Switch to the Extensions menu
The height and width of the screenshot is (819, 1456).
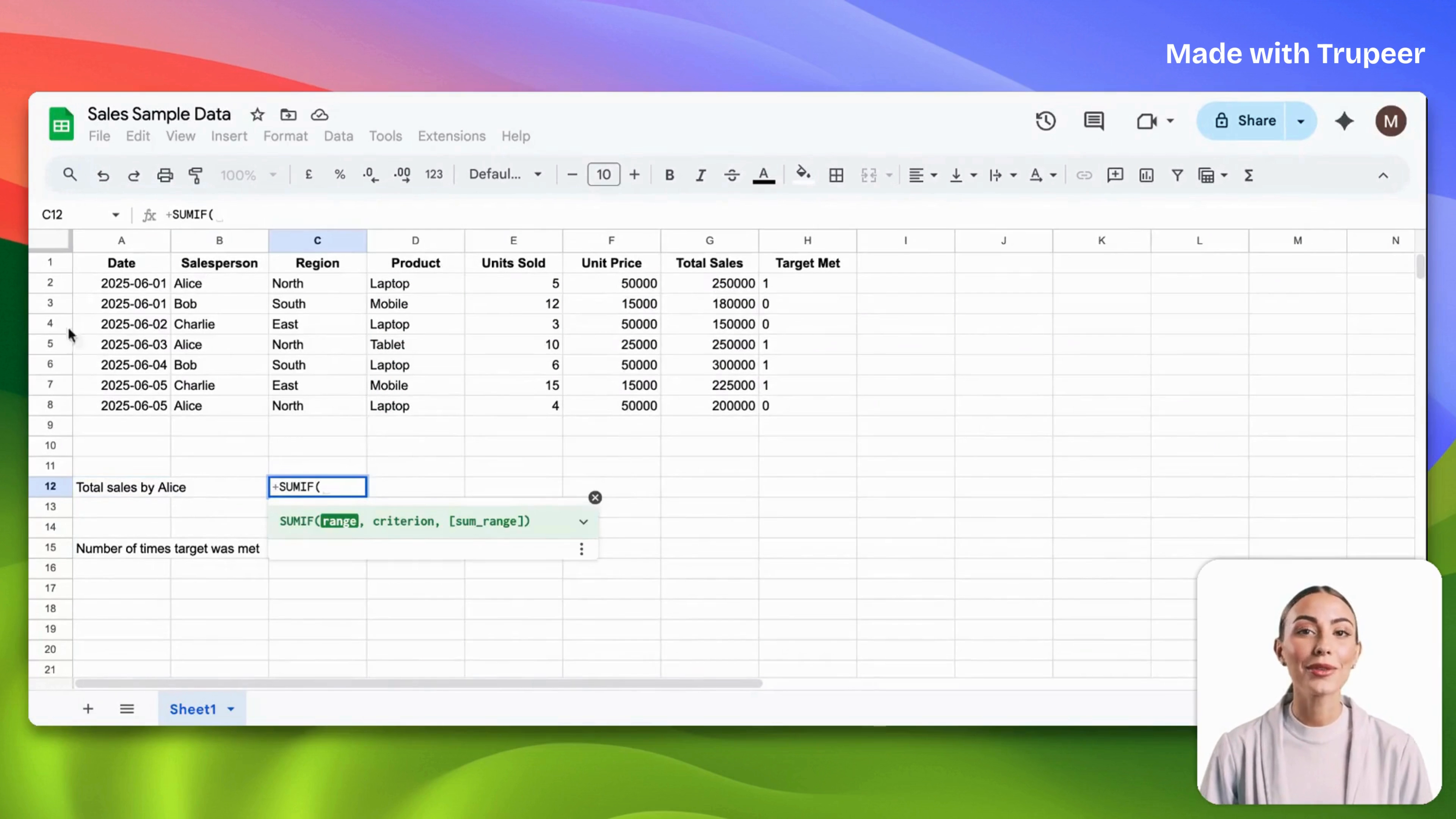[451, 136]
